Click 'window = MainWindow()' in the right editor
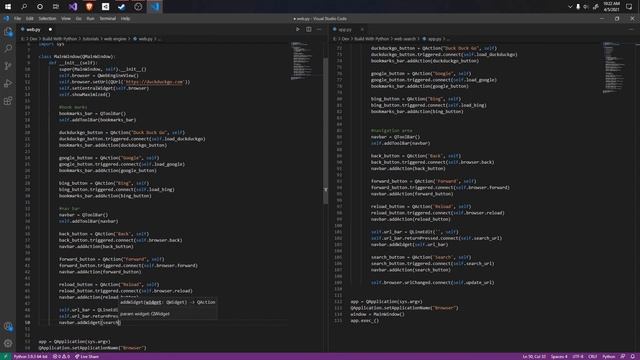 coord(377,314)
